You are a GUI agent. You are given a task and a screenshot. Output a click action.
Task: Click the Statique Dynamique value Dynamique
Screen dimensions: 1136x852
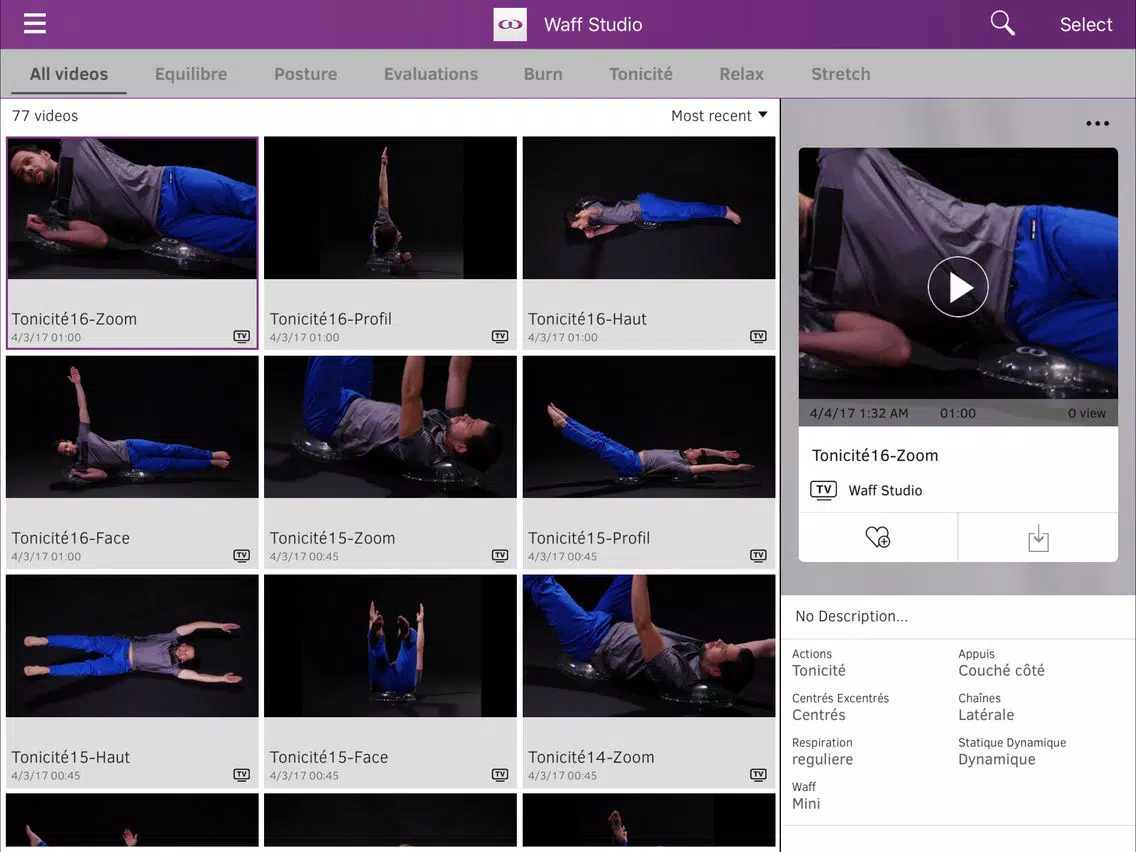(x=997, y=759)
